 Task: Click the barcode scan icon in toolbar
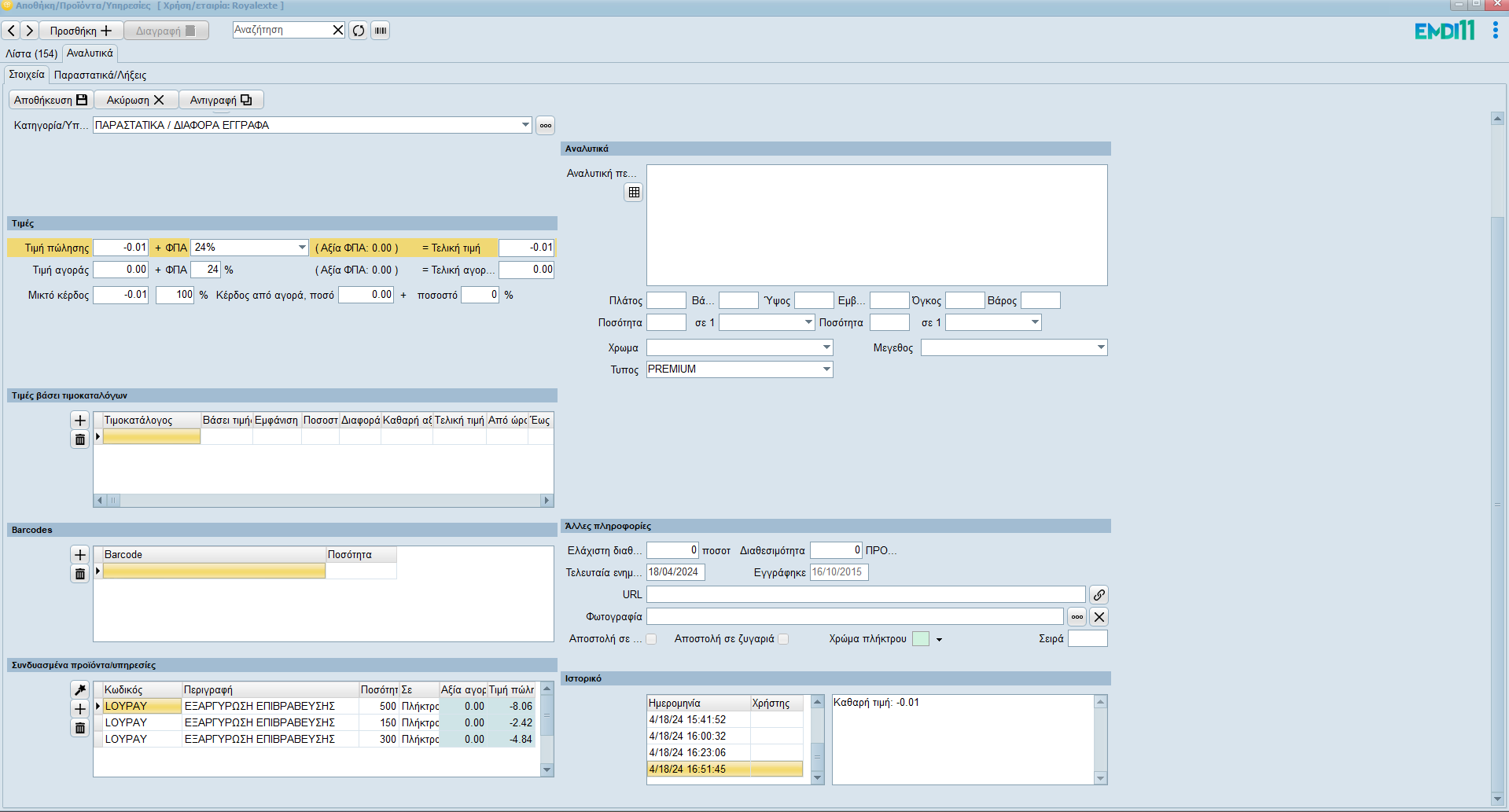[381, 31]
